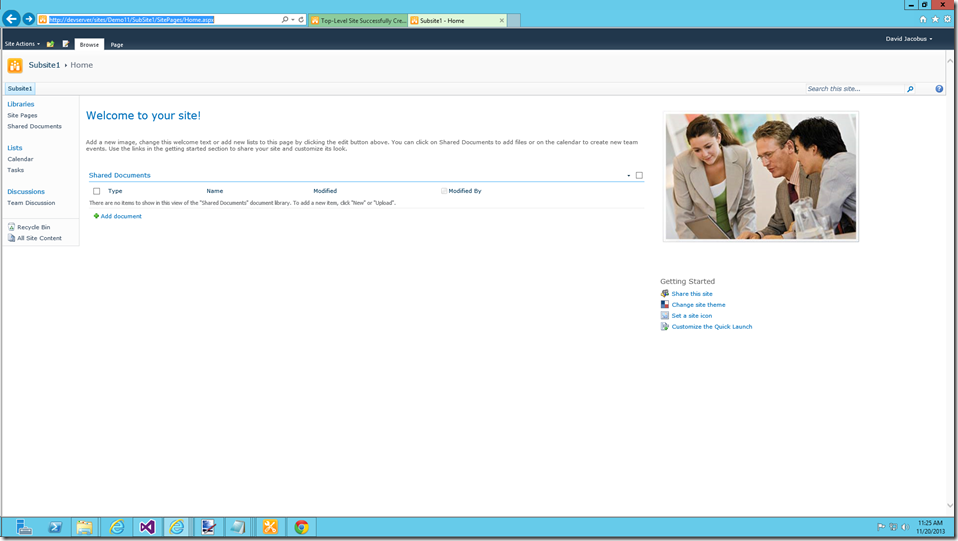This screenshot has width=958, height=541.
Task: Open Visual Studio from the taskbar
Action: tap(147, 527)
